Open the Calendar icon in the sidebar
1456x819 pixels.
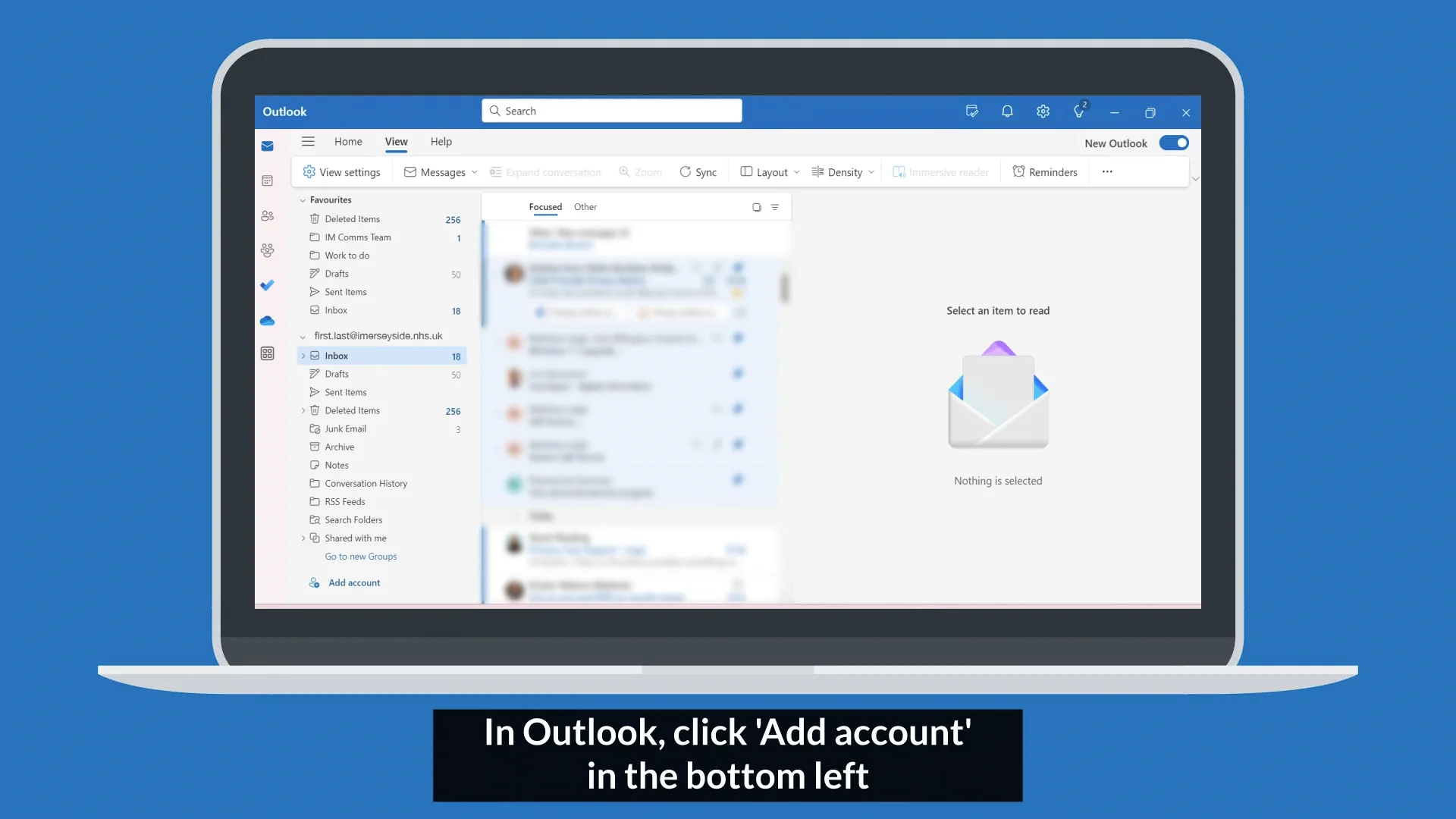[x=268, y=180]
